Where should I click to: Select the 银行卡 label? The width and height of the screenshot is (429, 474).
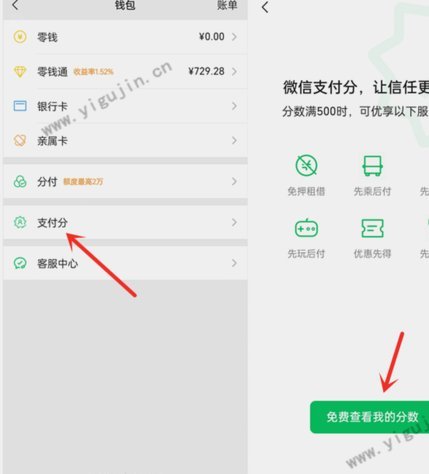click(x=52, y=106)
